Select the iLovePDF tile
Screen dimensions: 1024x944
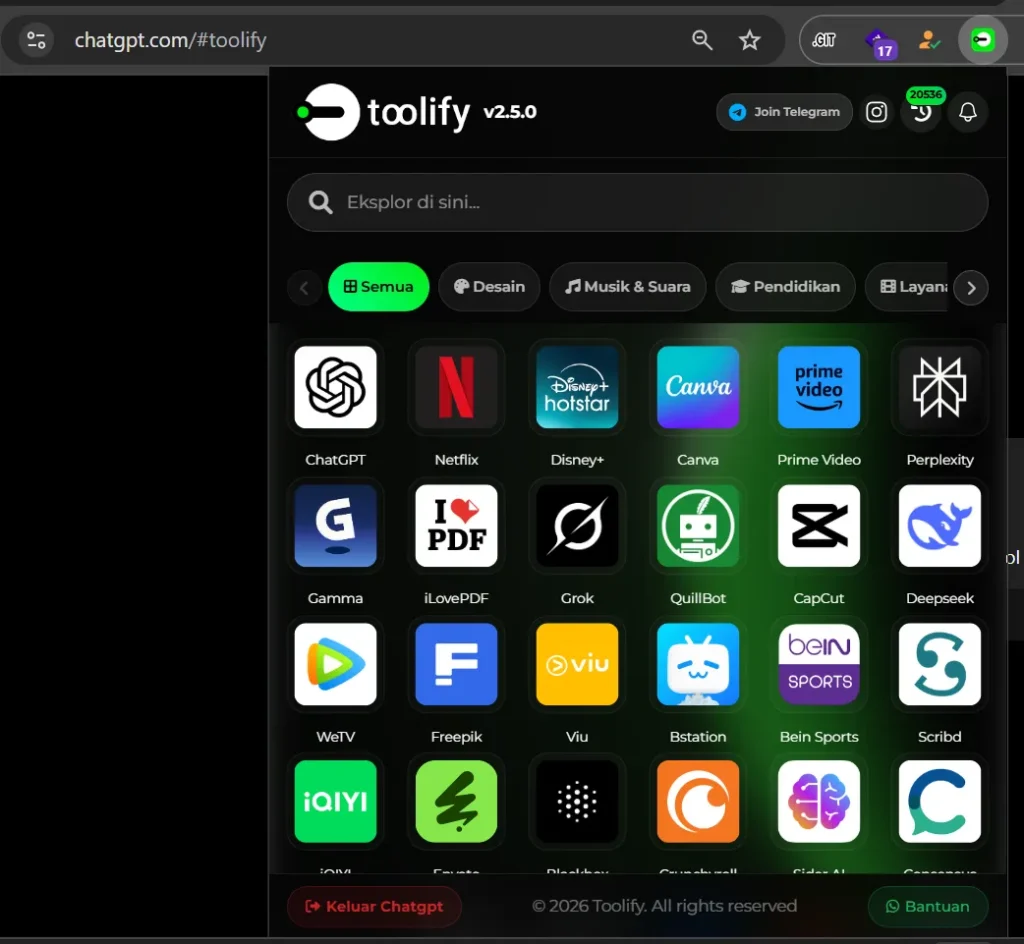(x=456, y=526)
